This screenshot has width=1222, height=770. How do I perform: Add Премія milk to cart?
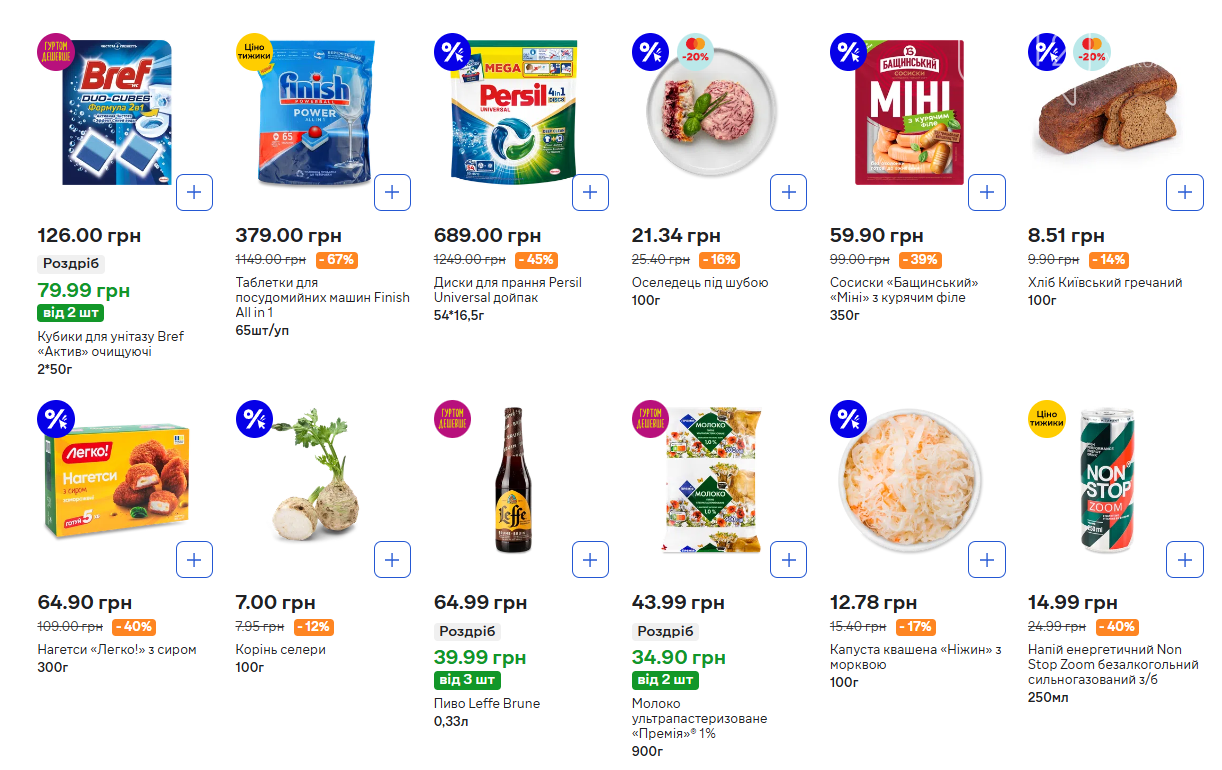pos(789,560)
